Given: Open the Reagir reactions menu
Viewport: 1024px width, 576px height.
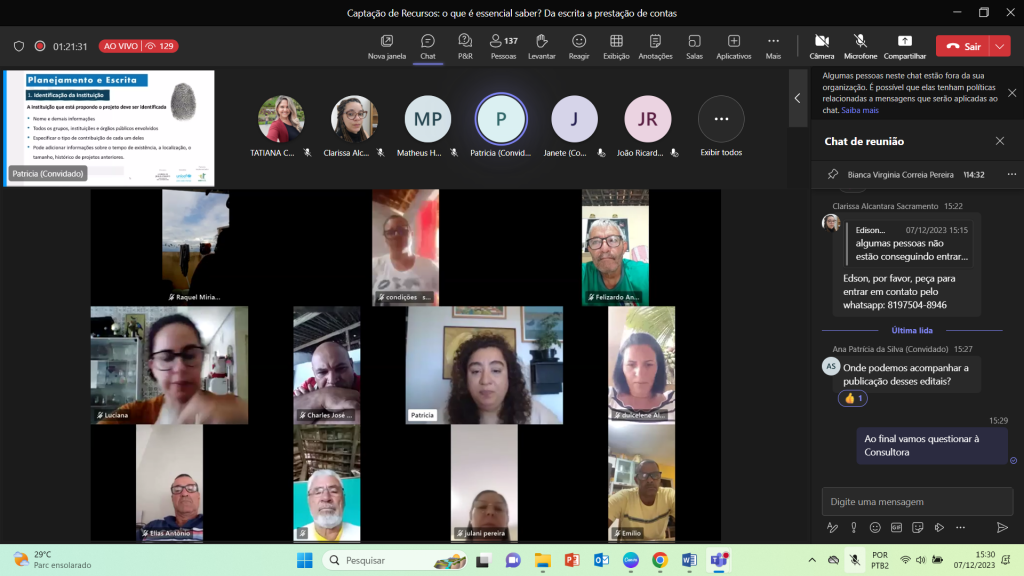Looking at the screenshot, I should click(579, 47).
